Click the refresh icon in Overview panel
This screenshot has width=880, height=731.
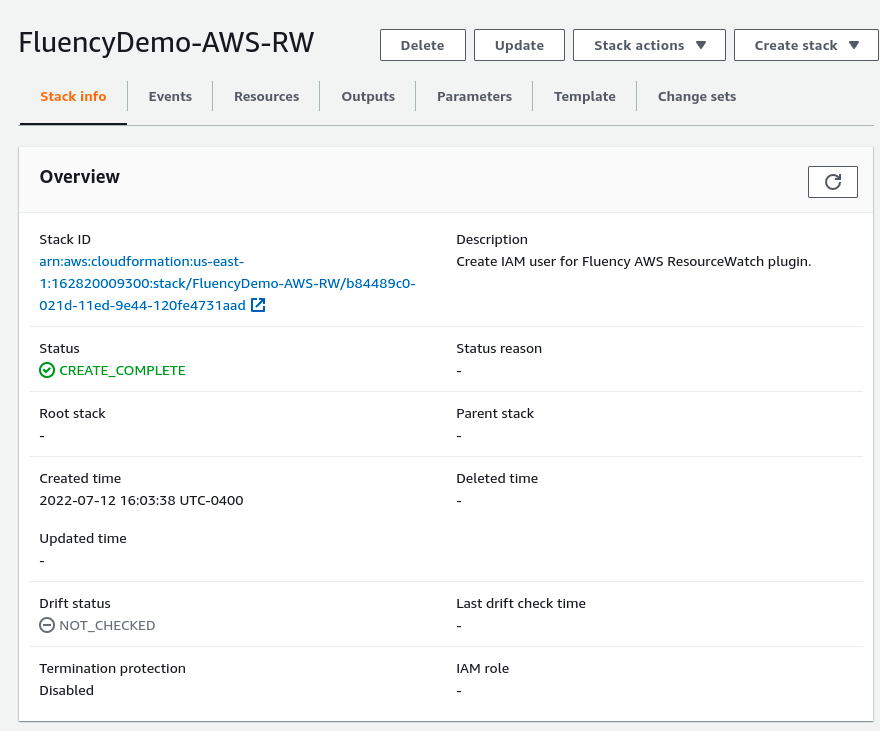click(832, 182)
